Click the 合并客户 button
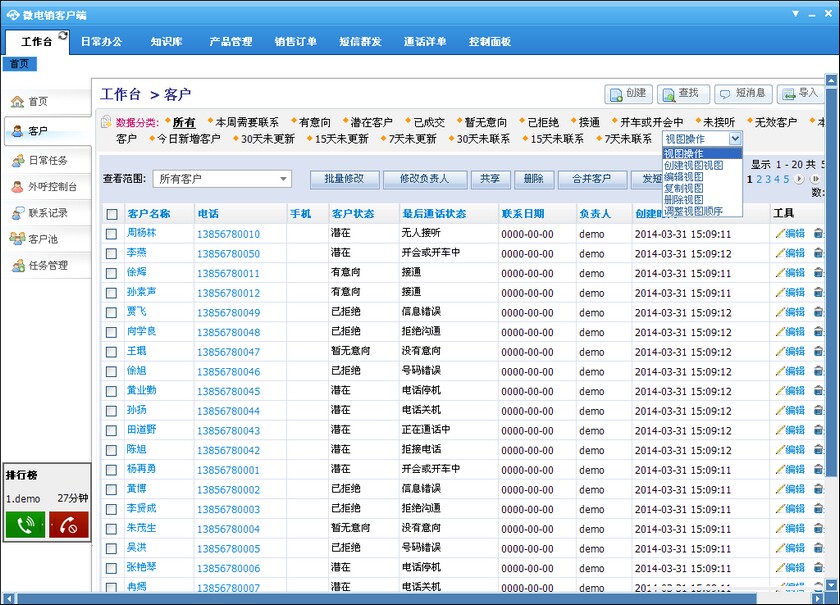The width and height of the screenshot is (840, 605). click(x=592, y=179)
